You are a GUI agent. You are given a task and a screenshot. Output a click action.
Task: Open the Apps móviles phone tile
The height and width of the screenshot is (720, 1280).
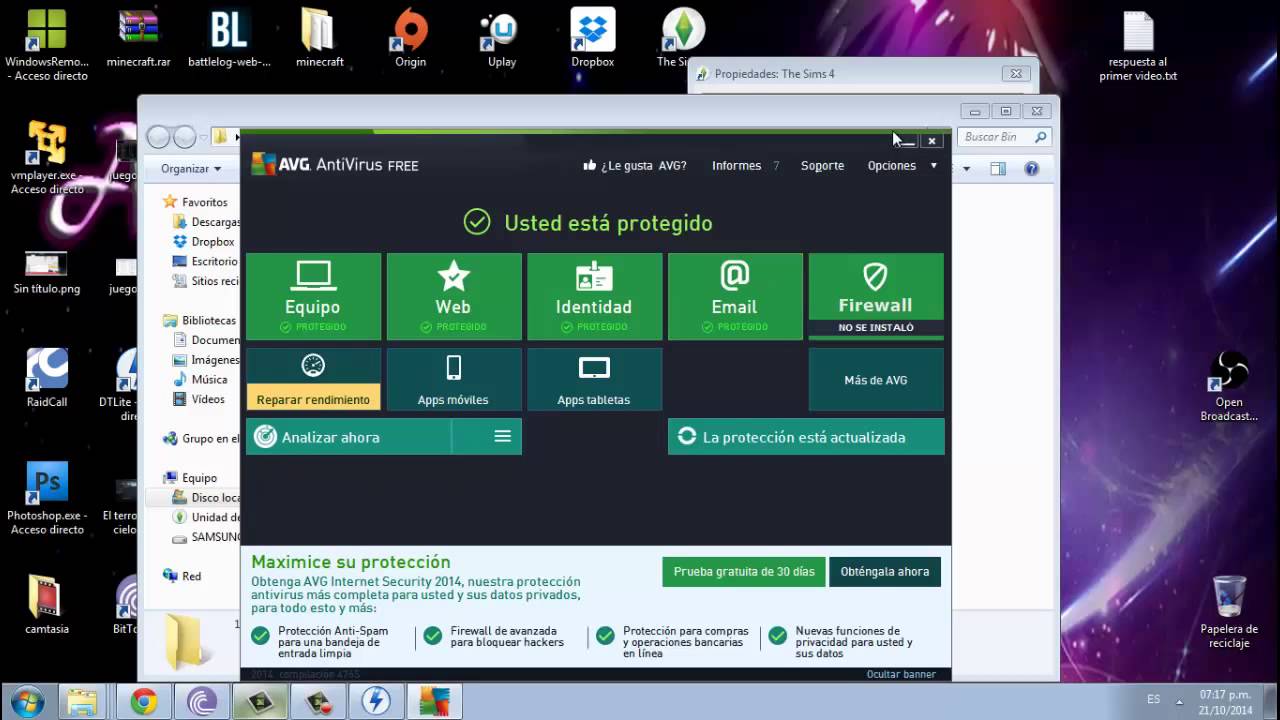453,378
